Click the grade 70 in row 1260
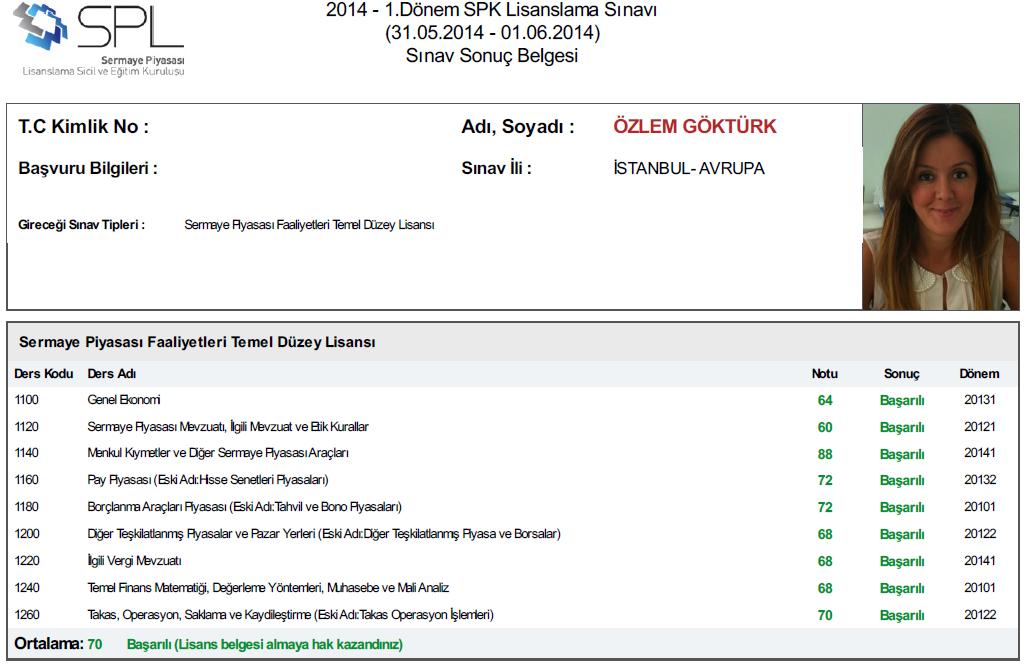This screenshot has height=669, width=1028. pyautogui.click(x=825, y=615)
